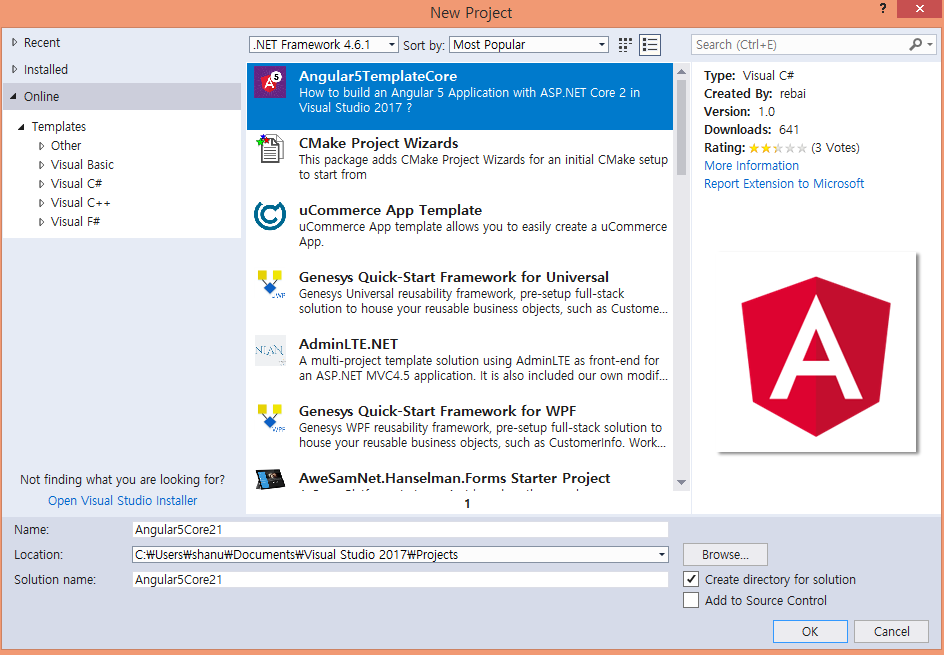Viewport: 944px width, 655px height.
Task: Switch to medium icons list view
Action: [650, 45]
